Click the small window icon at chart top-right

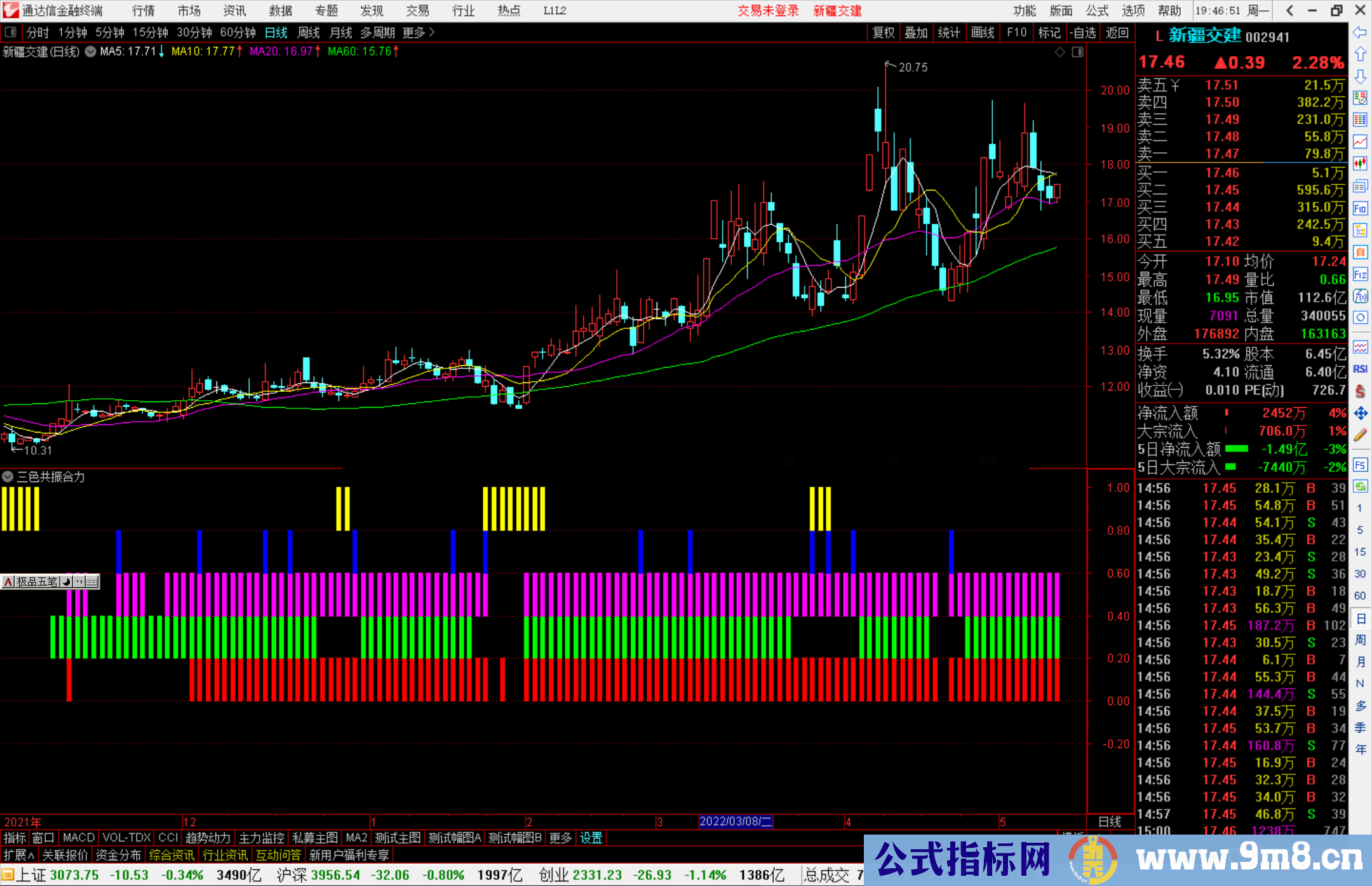click(x=1077, y=52)
